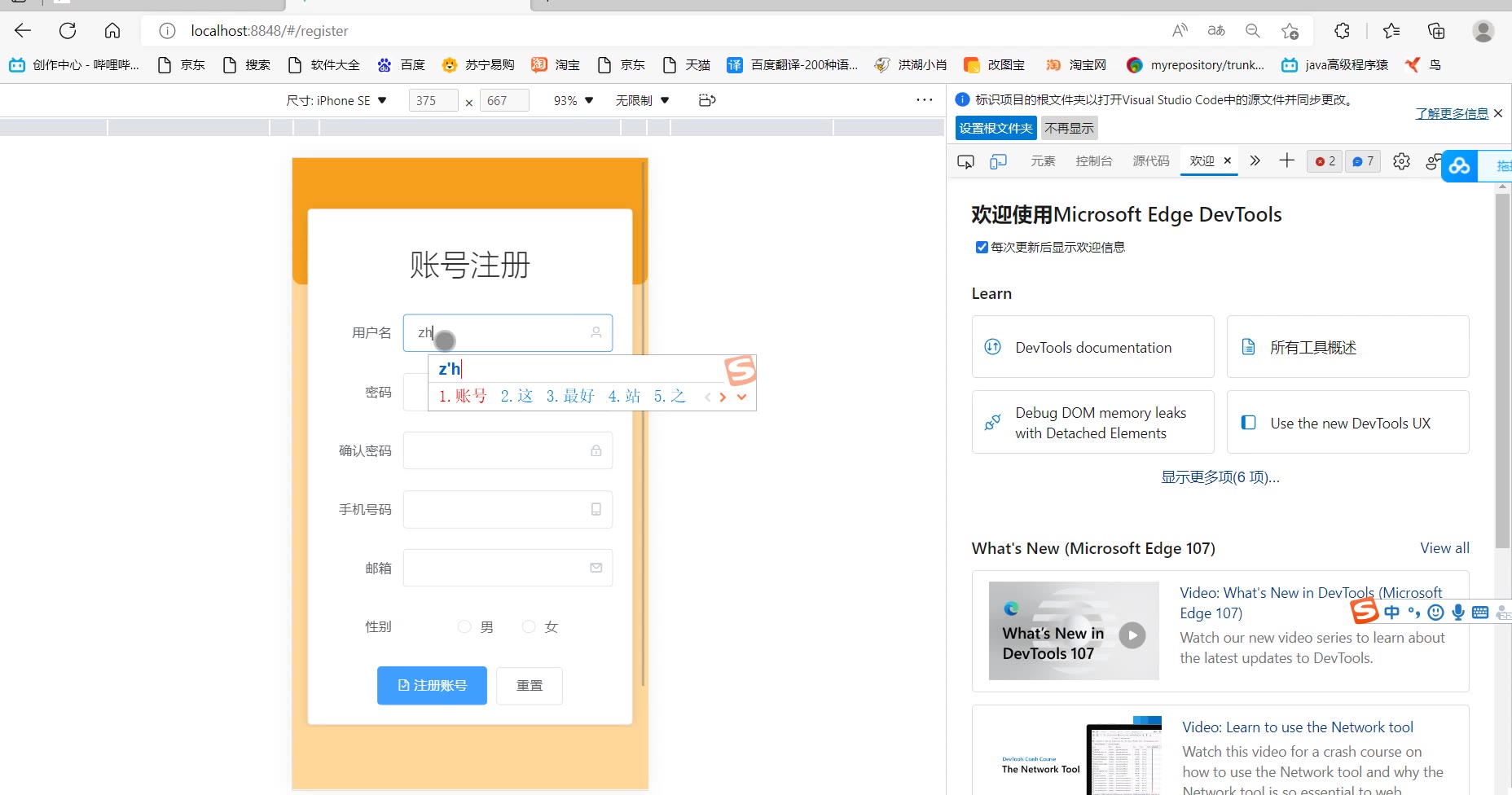This screenshot has width=1512, height=795.
Task: Open the iPhone SE device size dropdown
Action: point(336,100)
